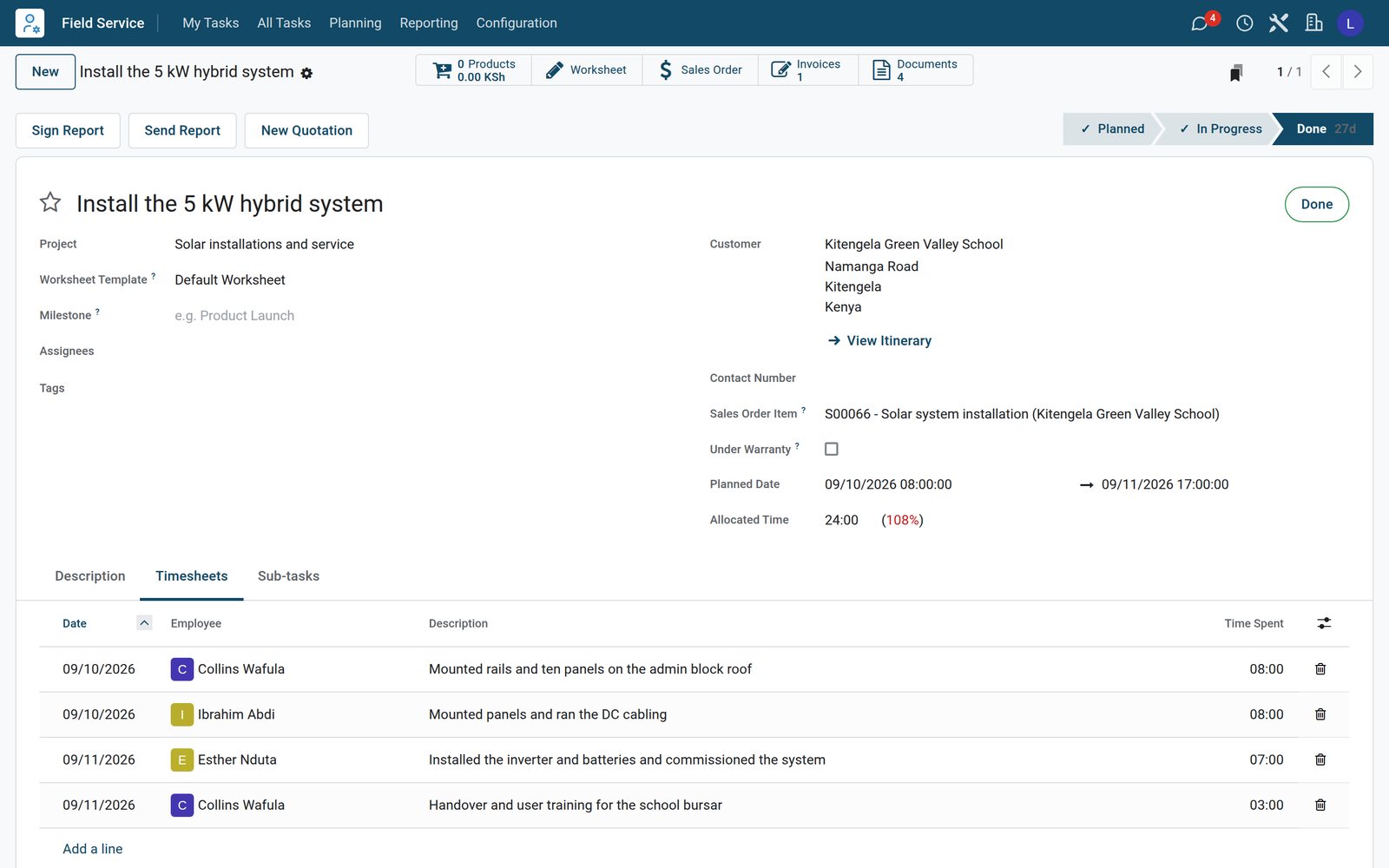
Task: Toggle the Done state button
Action: (1316, 204)
